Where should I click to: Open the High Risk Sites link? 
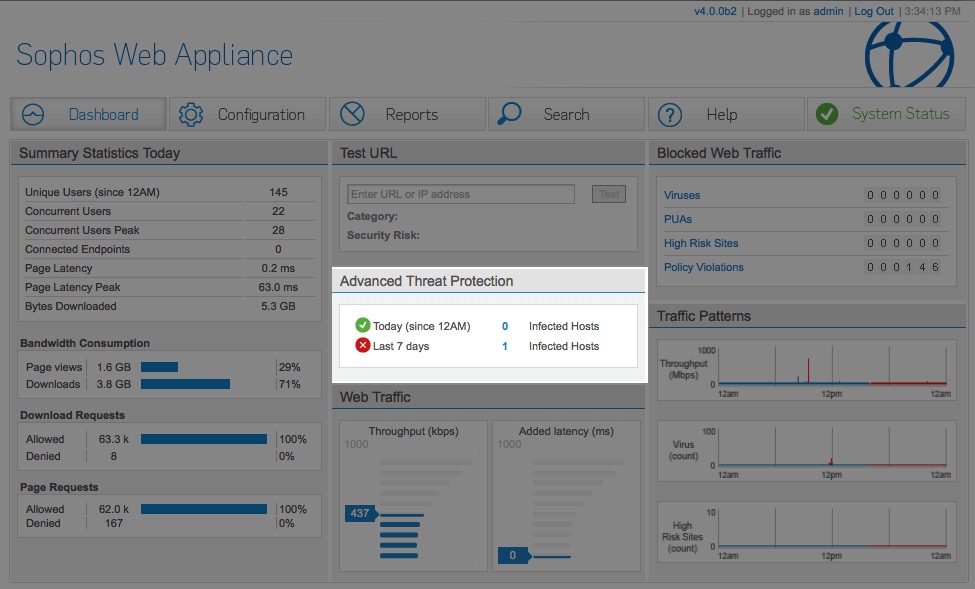(x=701, y=243)
